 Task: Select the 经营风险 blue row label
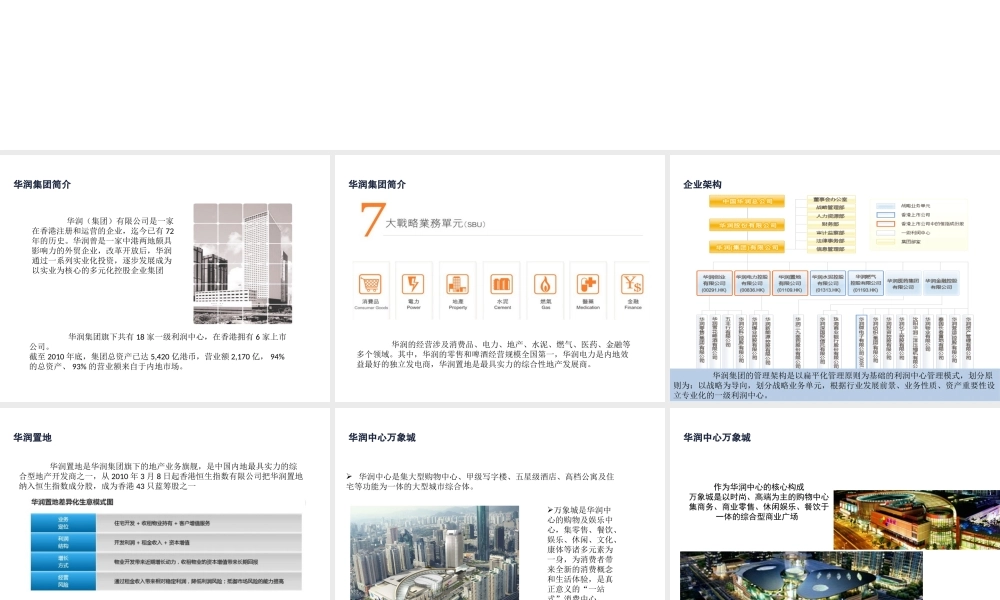pos(63,579)
